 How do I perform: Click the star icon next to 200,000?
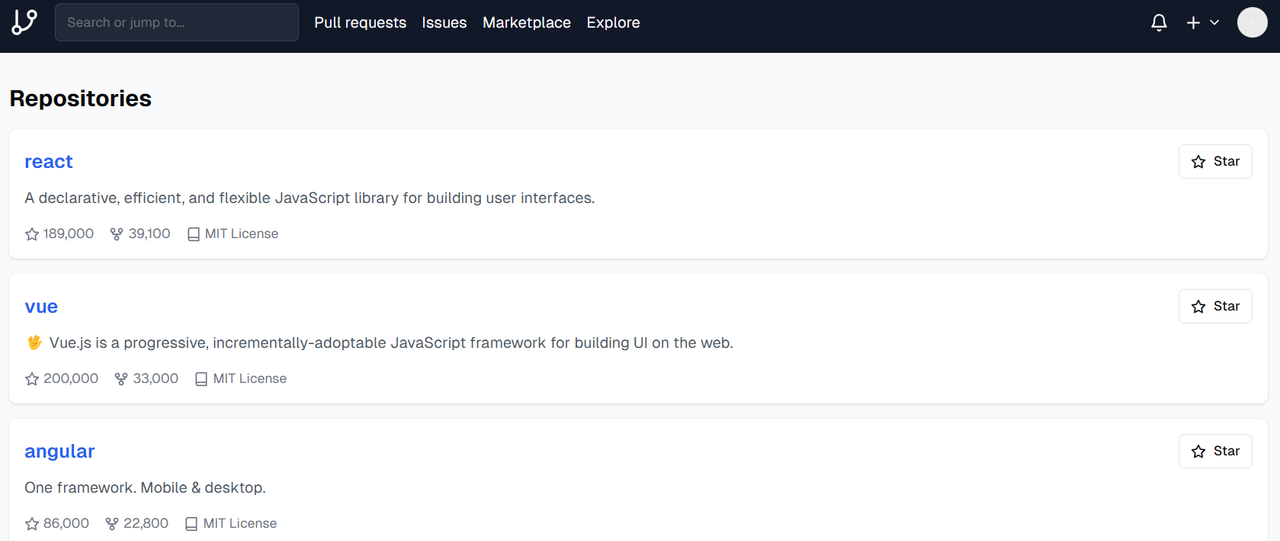coord(32,379)
